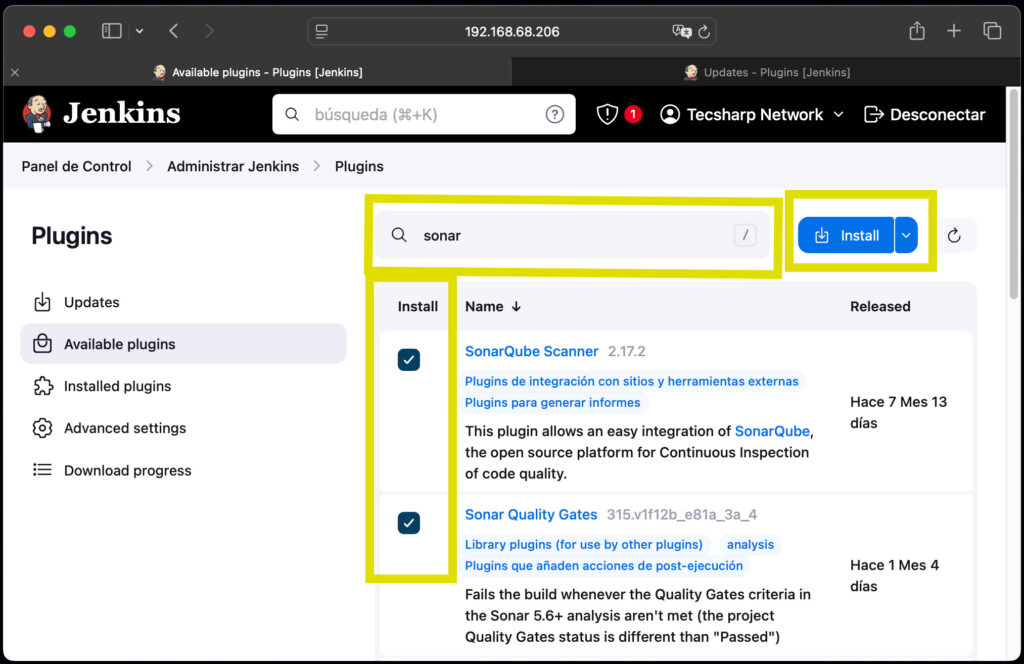The width and height of the screenshot is (1024, 664).
Task: Click the Jenkins butler logo
Action: point(37,114)
